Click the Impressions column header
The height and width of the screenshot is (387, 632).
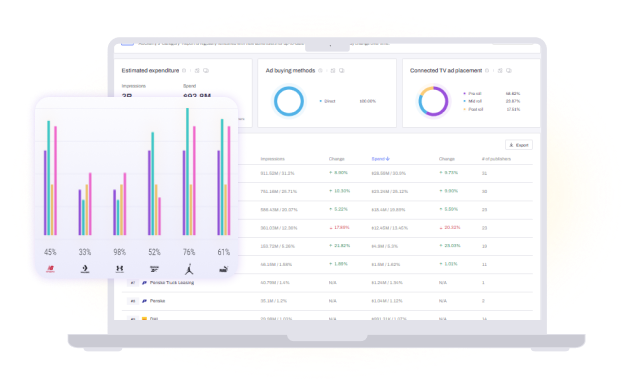272,159
